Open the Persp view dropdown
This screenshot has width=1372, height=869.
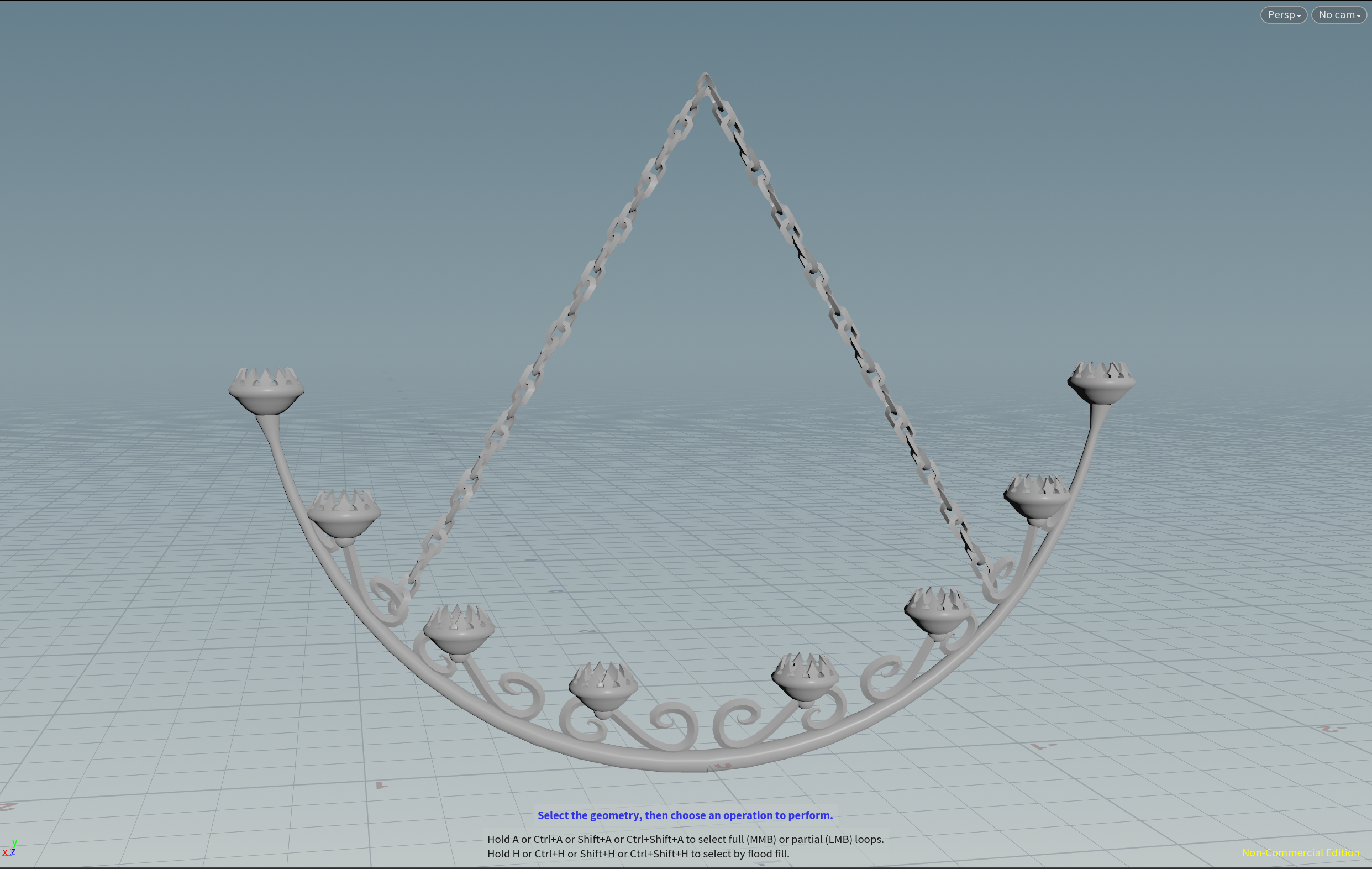point(1283,15)
